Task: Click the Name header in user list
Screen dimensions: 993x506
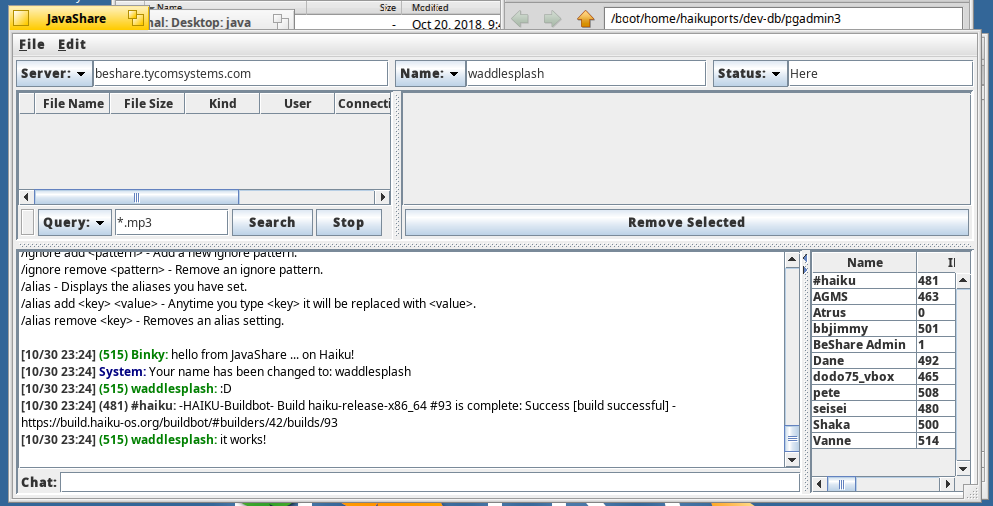Action: click(864, 263)
